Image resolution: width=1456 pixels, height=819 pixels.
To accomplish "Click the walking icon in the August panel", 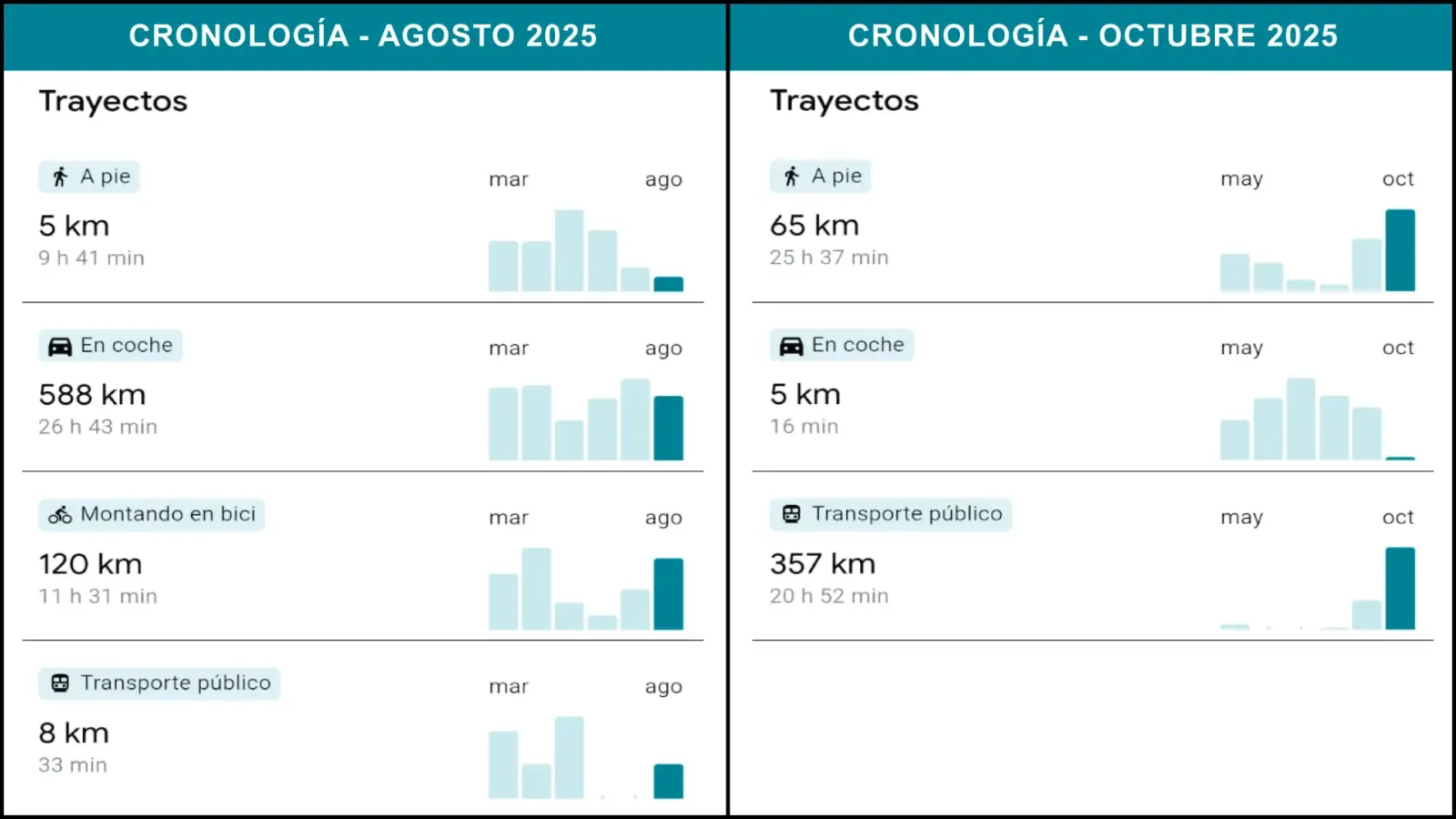I will (x=60, y=177).
